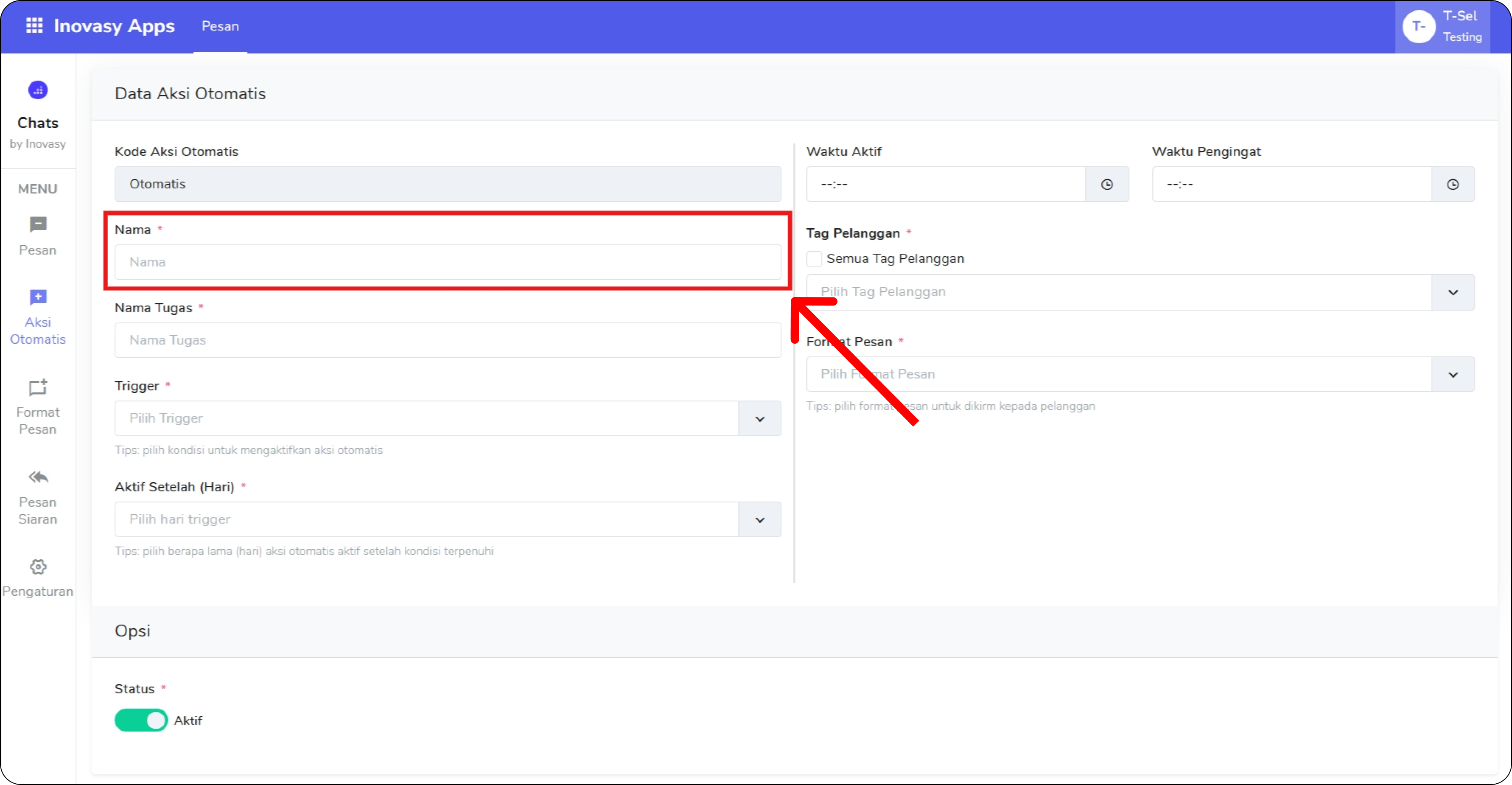Click the Waktu Aktif clock icon
The height and width of the screenshot is (785, 1512).
coord(1106,184)
